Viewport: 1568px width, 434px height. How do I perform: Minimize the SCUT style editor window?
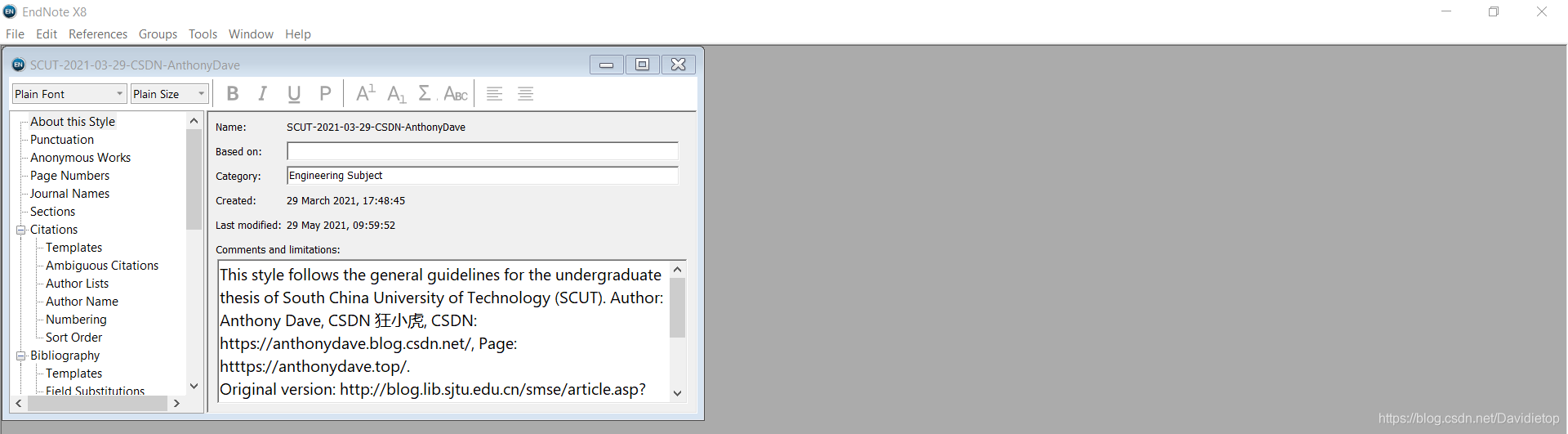[x=607, y=65]
